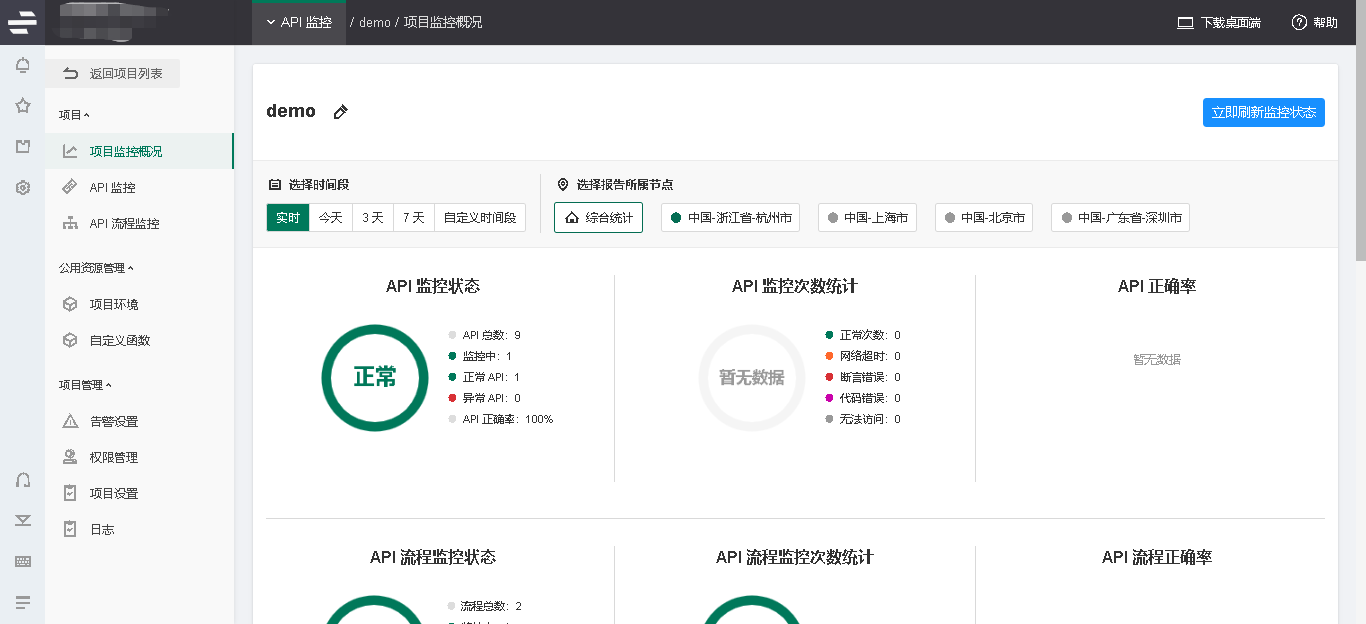Switch time range to 7天
The height and width of the screenshot is (624, 1366).
(x=413, y=217)
